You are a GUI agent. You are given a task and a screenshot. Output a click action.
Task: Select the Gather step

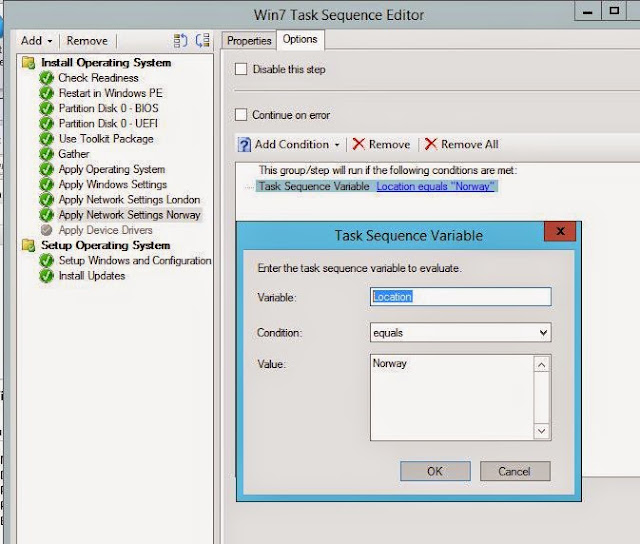click(x=74, y=154)
